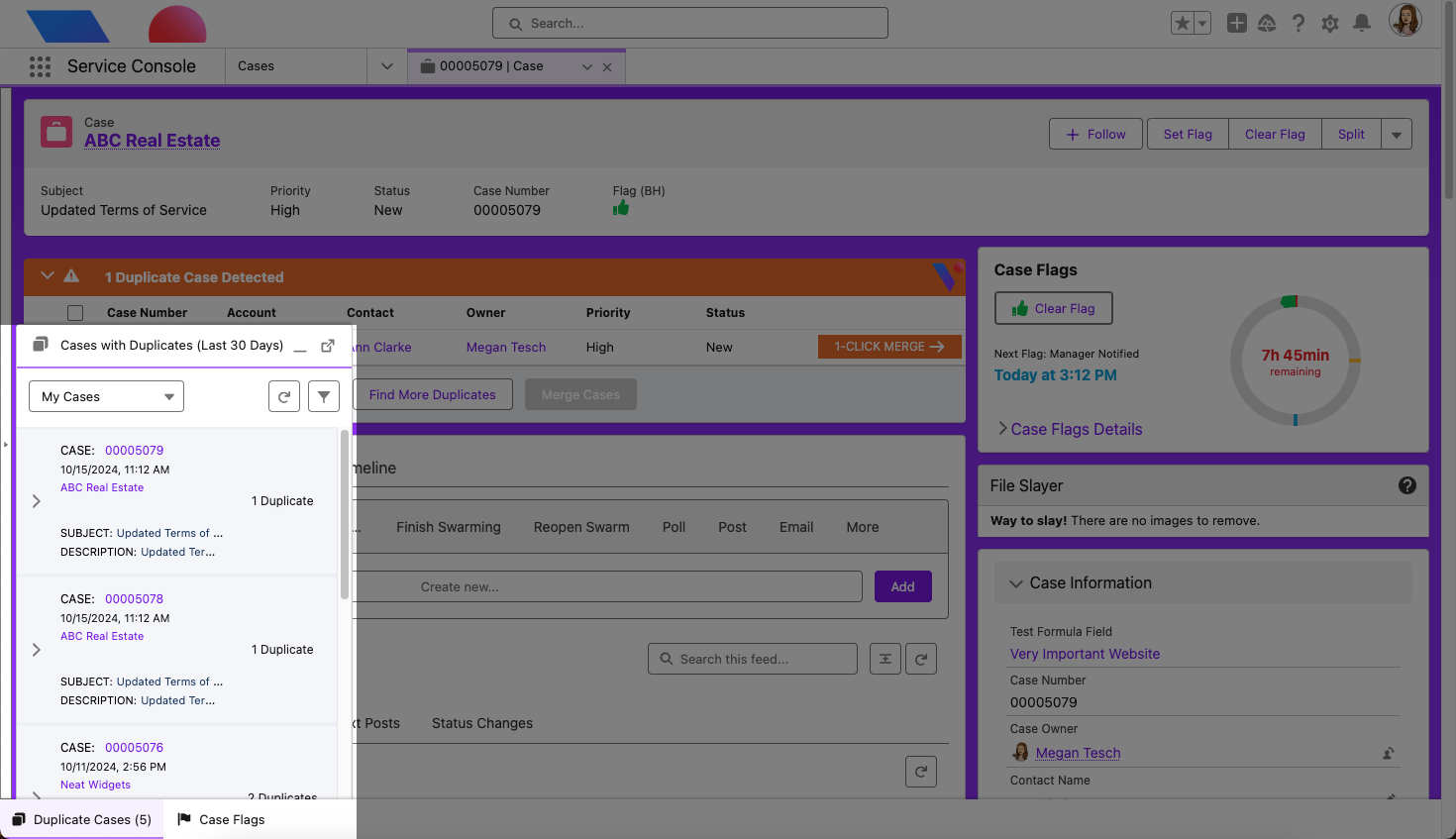This screenshot has height=839, width=1456.
Task: Open the 00005079 tab options chevron
Action: (x=587, y=67)
